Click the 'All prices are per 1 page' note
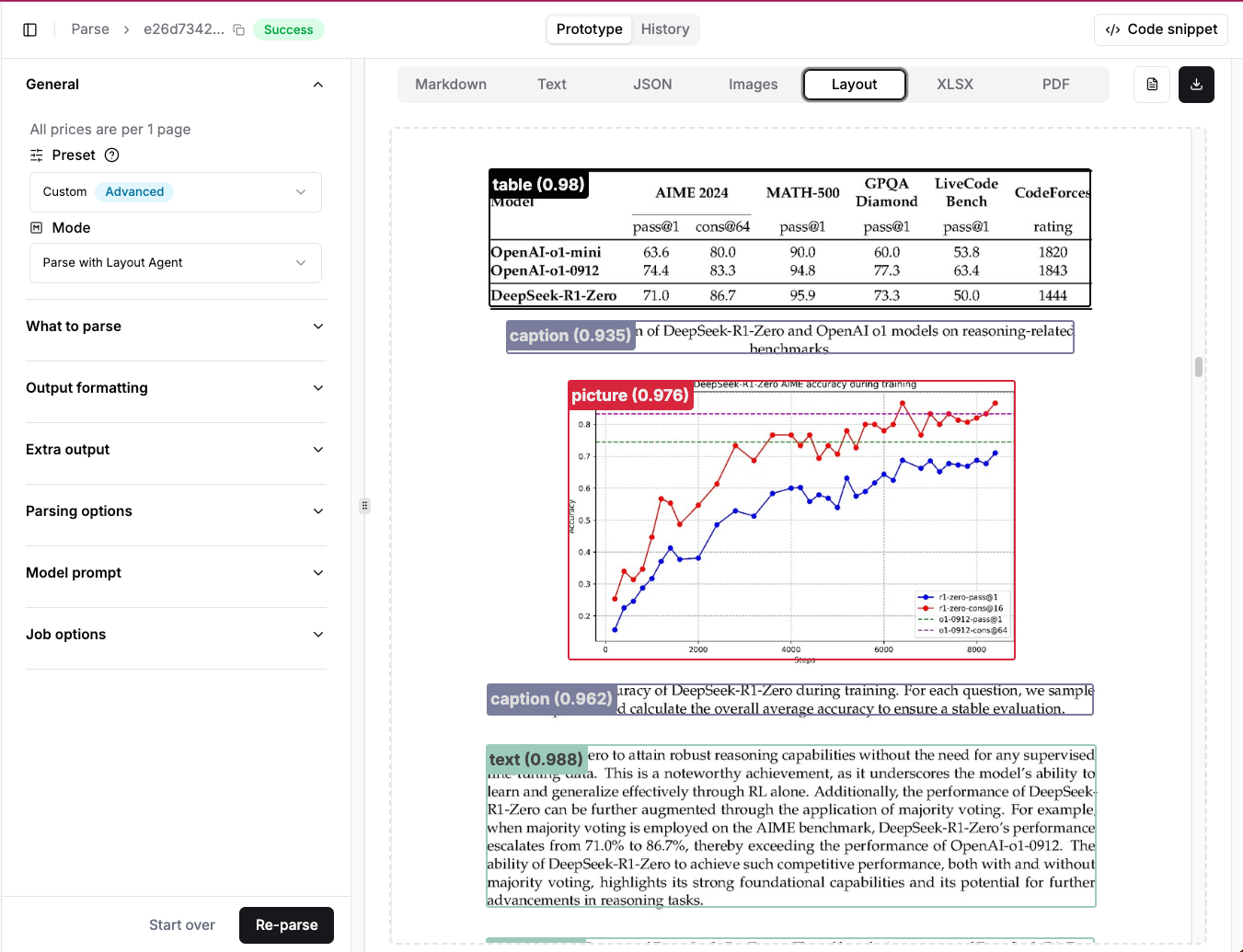Image resolution: width=1243 pixels, height=952 pixels. point(110,130)
